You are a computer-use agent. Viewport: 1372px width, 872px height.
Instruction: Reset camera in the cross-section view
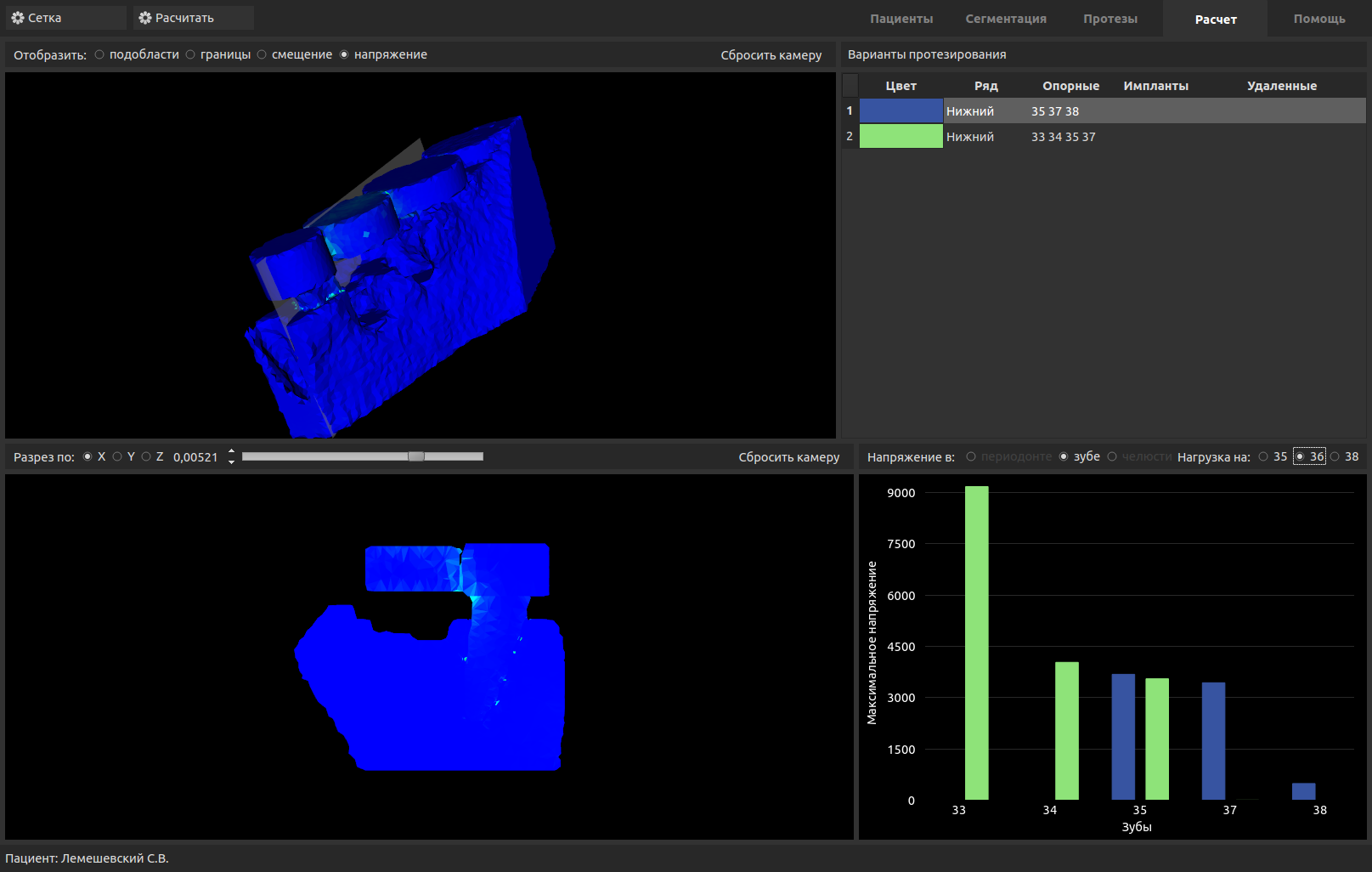click(x=788, y=457)
